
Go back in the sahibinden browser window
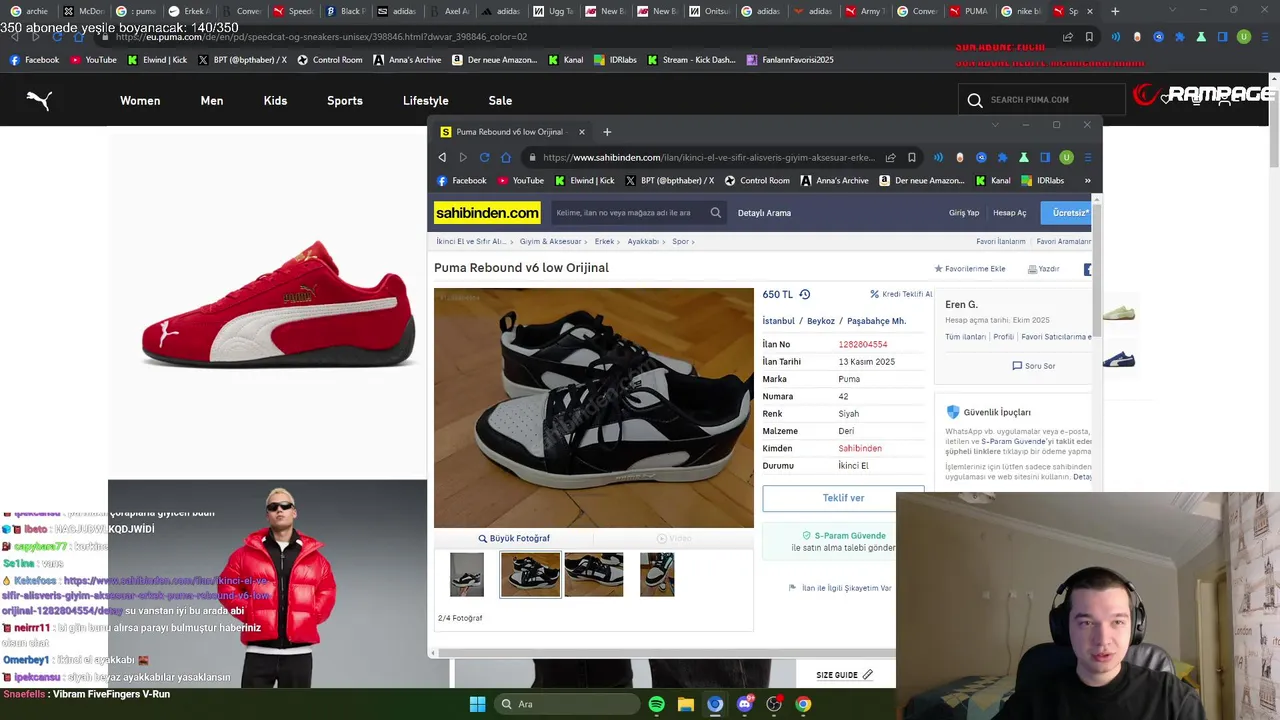[x=442, y=157]
